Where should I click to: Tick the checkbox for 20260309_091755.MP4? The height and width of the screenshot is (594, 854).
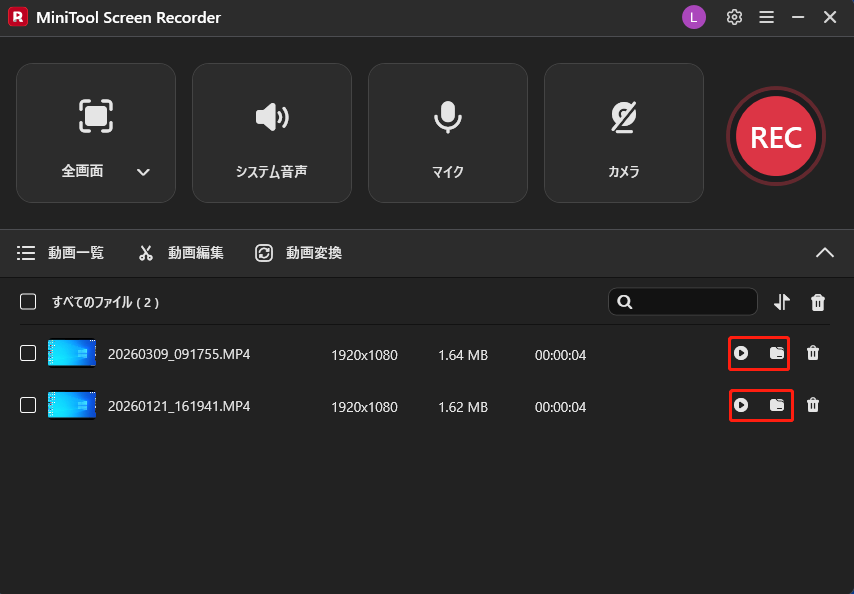(x=28, y=353)
